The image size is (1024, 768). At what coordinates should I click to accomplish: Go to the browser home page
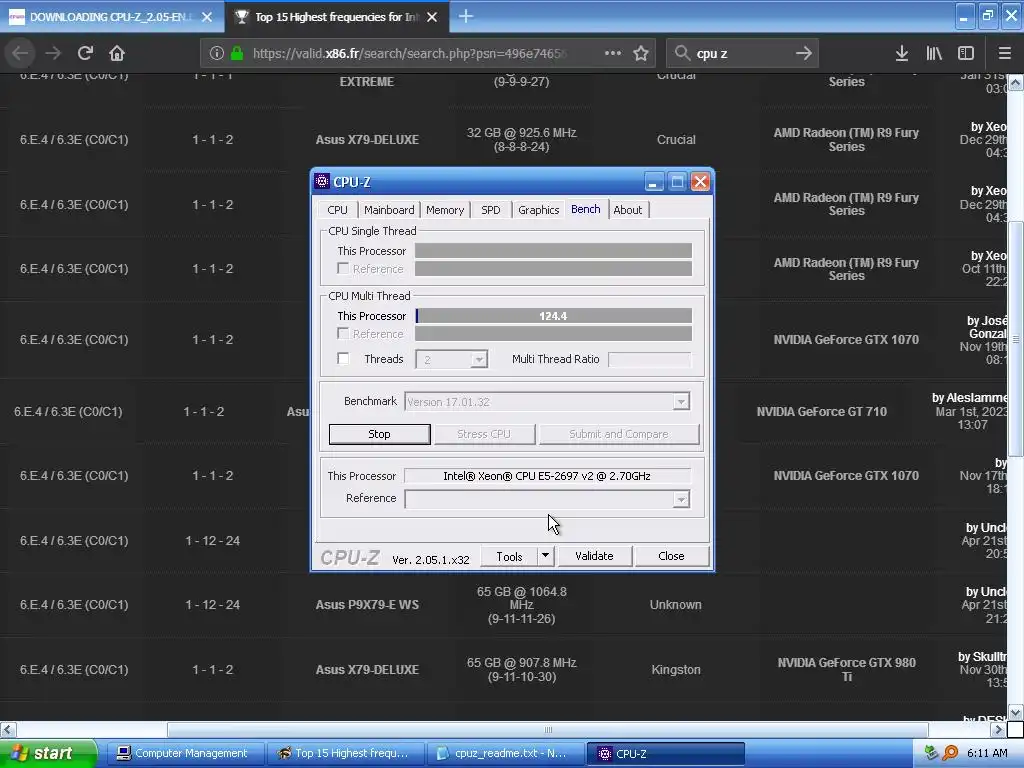[x=116, y=53]
